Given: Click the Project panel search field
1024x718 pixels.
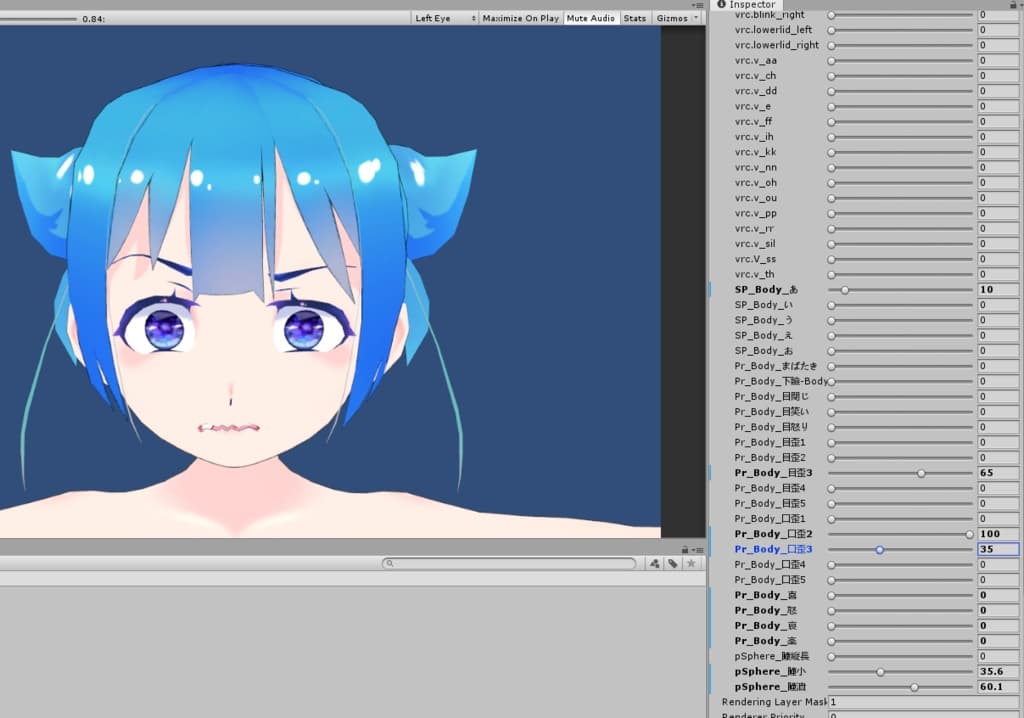Looking at the screenshot, I should [512, 564].
